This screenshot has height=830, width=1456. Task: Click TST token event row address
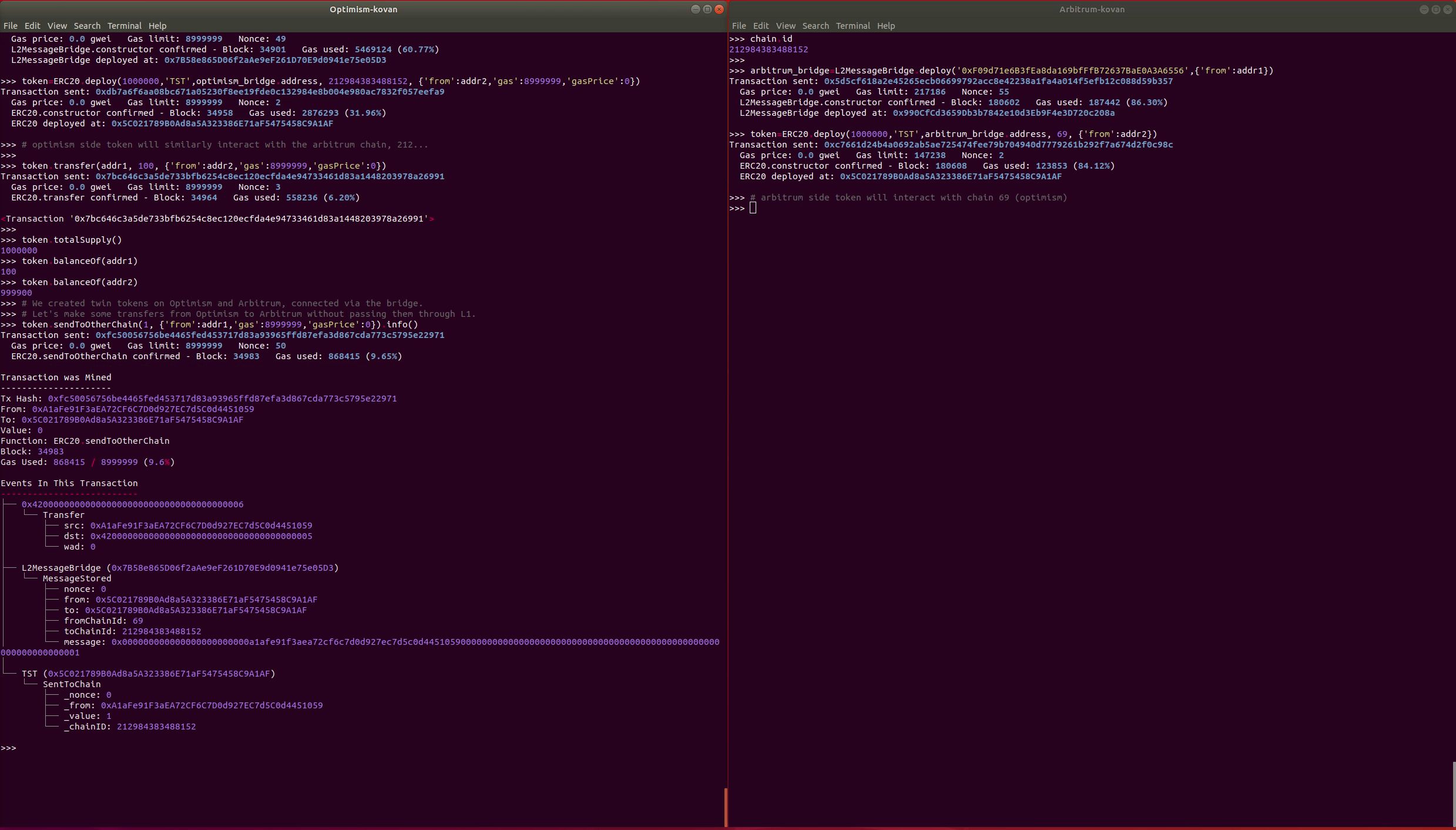(159, 674)
